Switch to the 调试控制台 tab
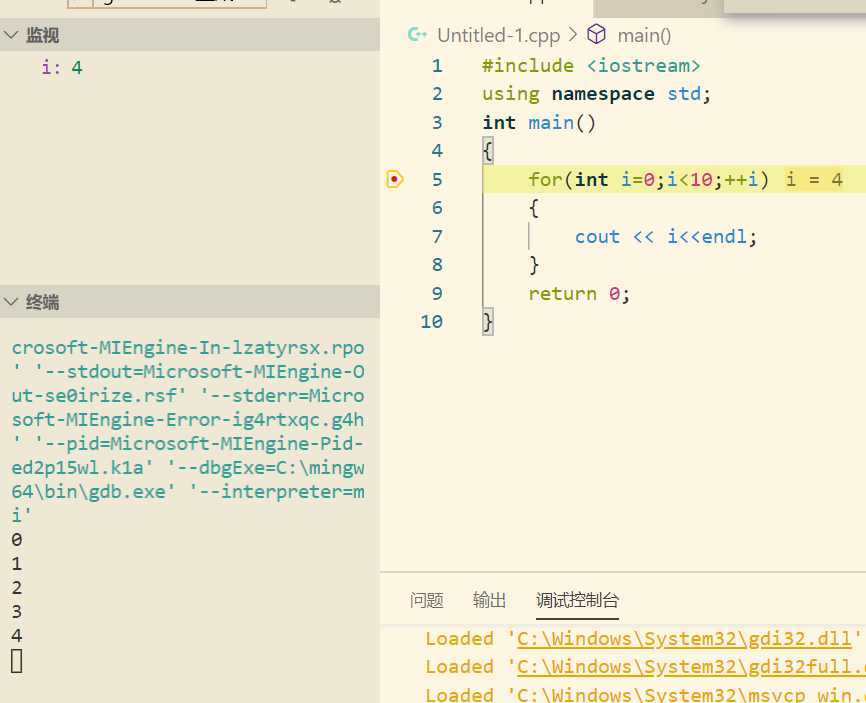This screenshot has width=866, height=703. [x=577, y=600]
